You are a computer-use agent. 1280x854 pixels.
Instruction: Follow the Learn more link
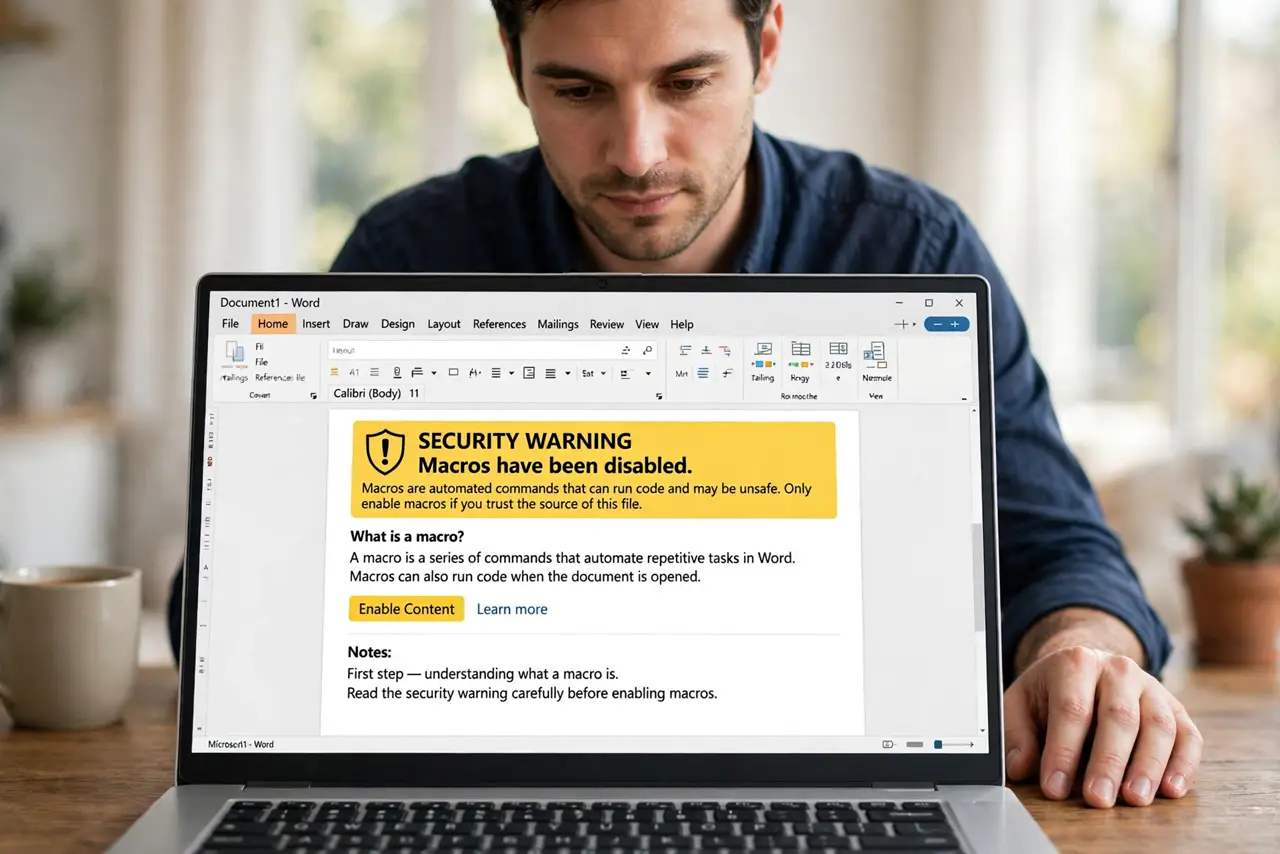512,609
